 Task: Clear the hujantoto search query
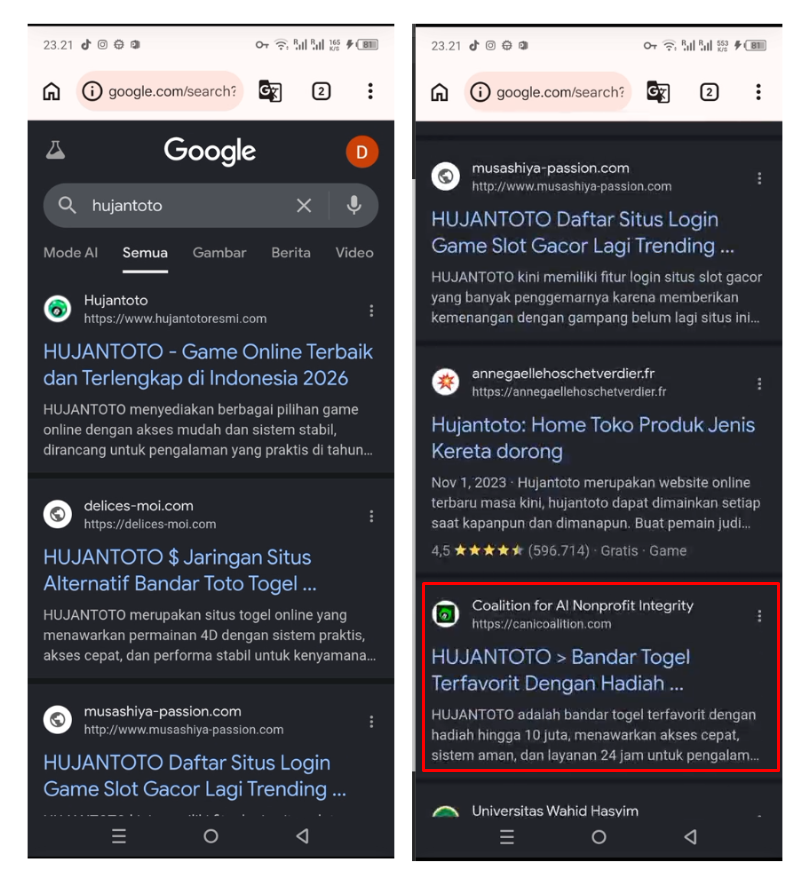pyautogui.click(x=304, y=205)
